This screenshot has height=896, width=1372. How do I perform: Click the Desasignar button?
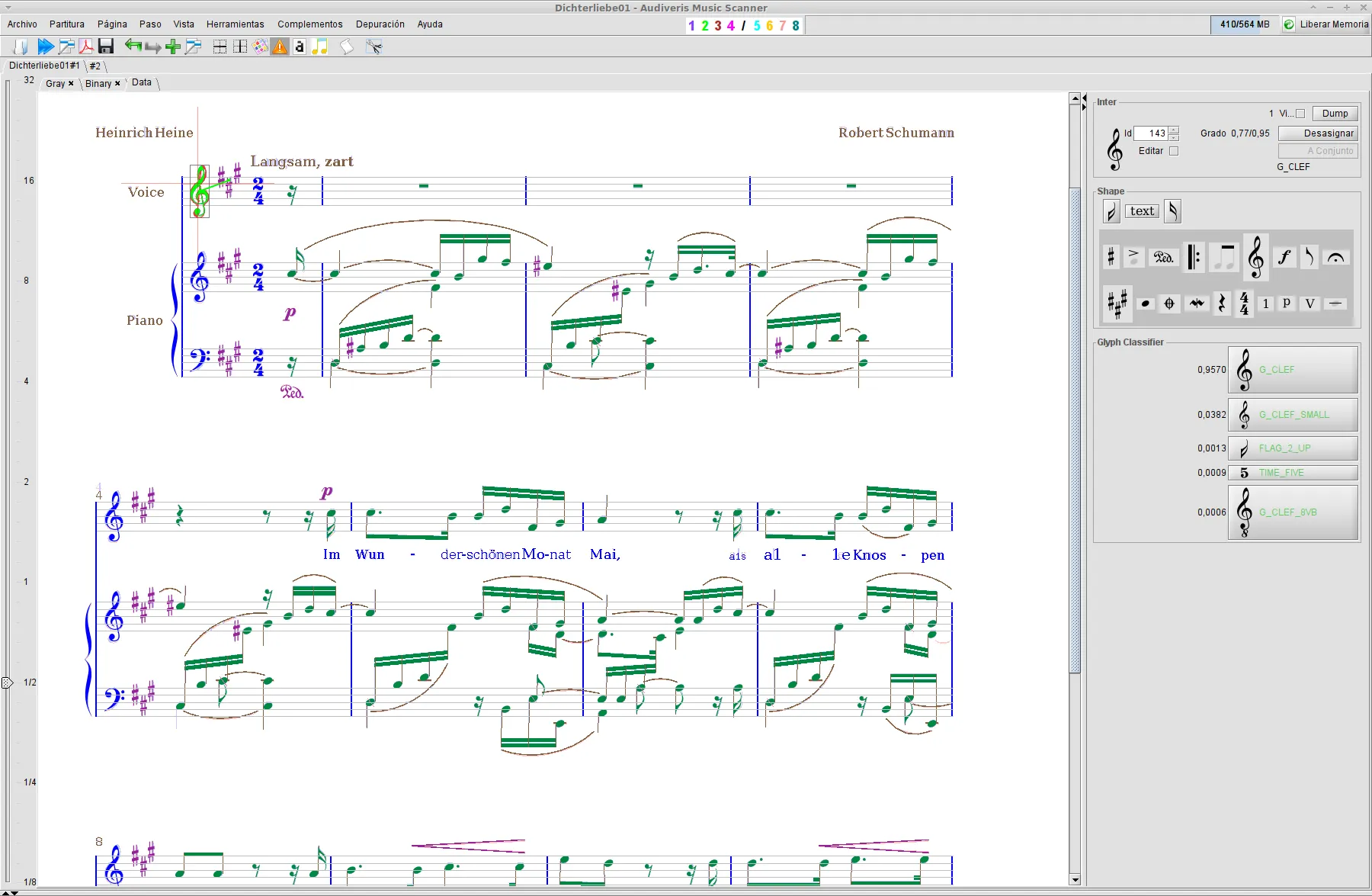pos(1318,133)
